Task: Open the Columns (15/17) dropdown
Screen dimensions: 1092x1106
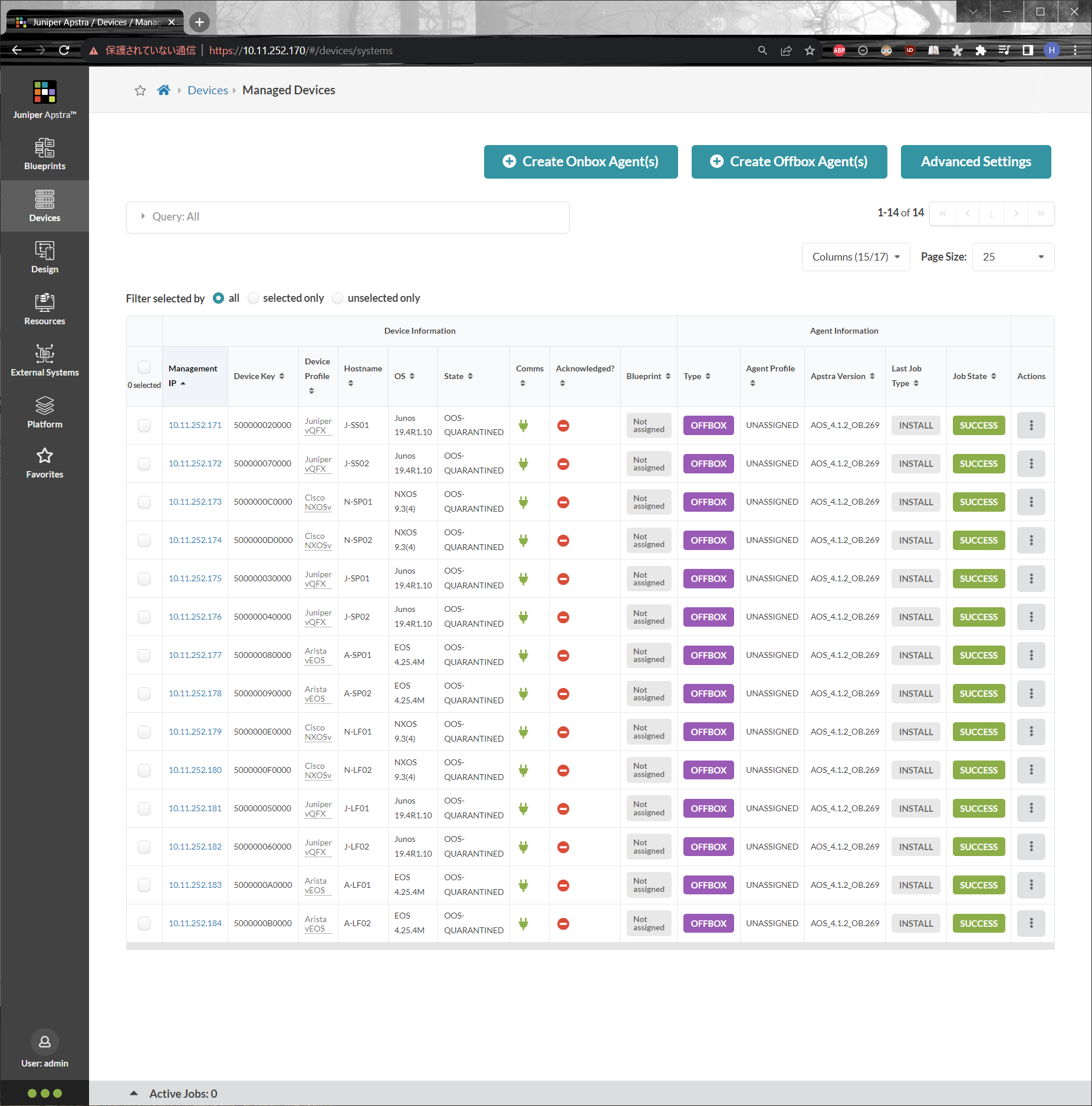Action: [856, 257]
